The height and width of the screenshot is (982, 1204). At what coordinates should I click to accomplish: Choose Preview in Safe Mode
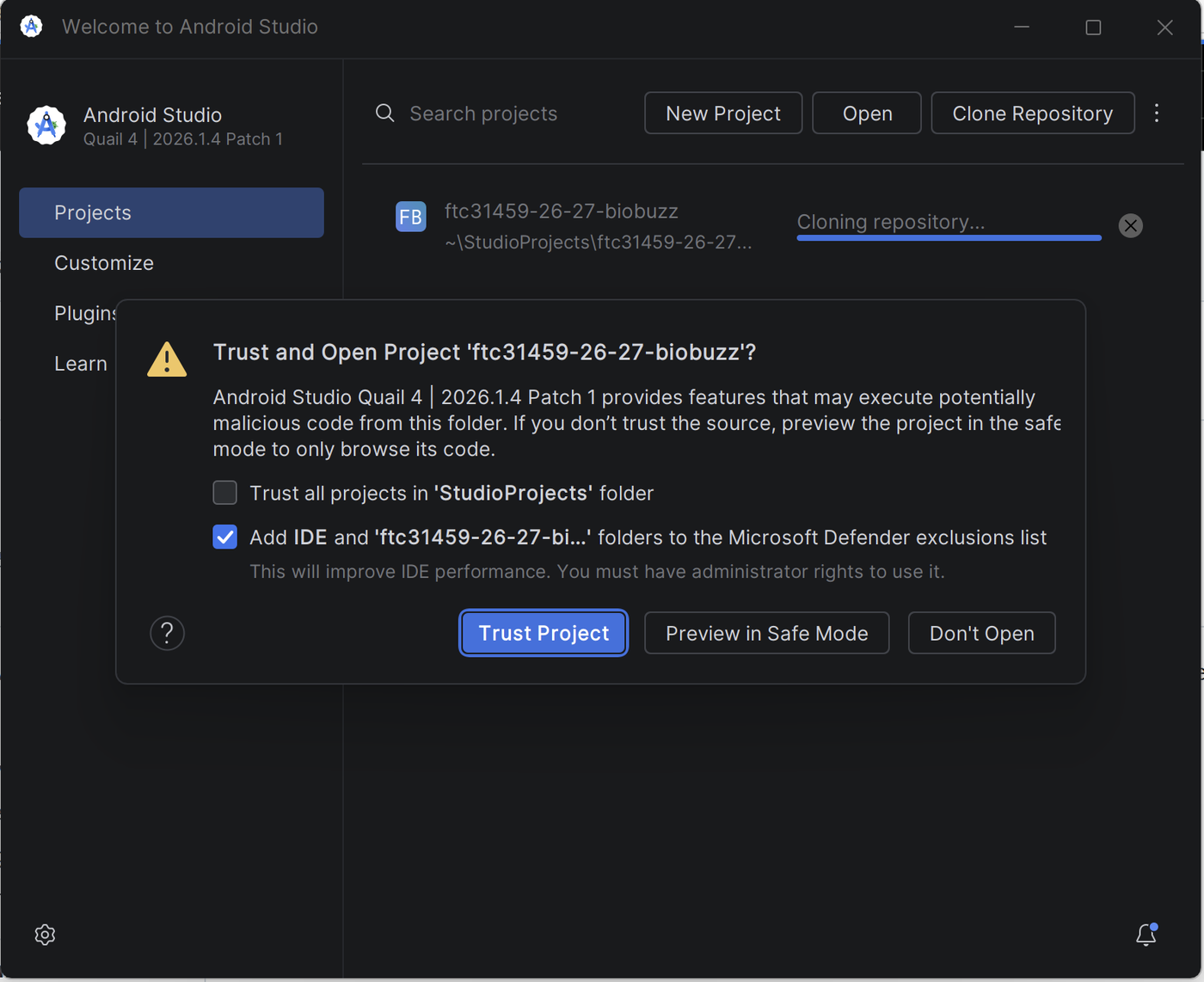coord(767,634)
